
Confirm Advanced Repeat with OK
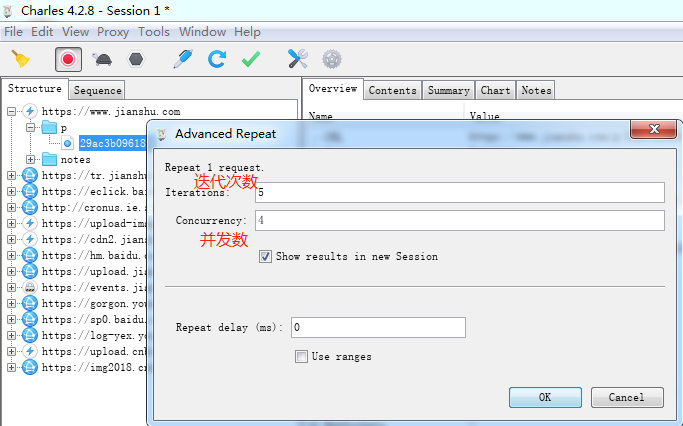pos(545,397)
